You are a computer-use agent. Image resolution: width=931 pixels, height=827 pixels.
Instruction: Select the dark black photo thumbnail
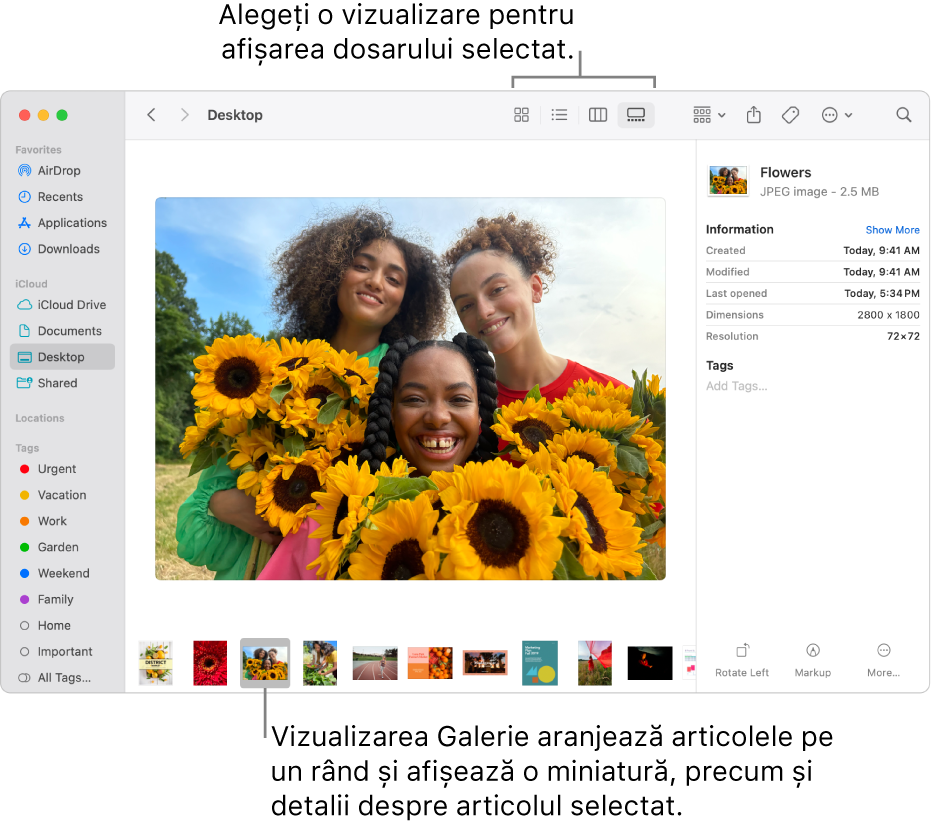coord(650,663)
